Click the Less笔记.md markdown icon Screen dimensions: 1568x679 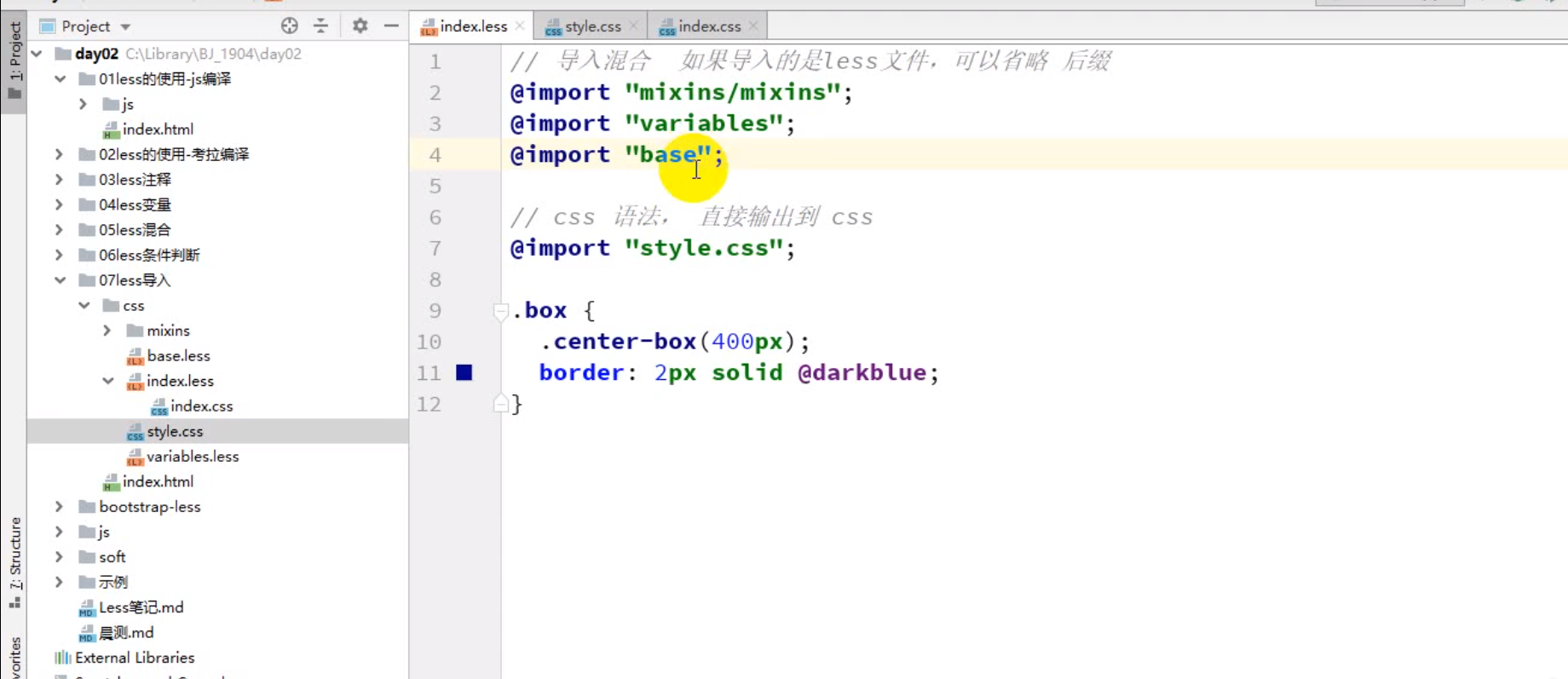pyautogui.click(x=87, y=608)
